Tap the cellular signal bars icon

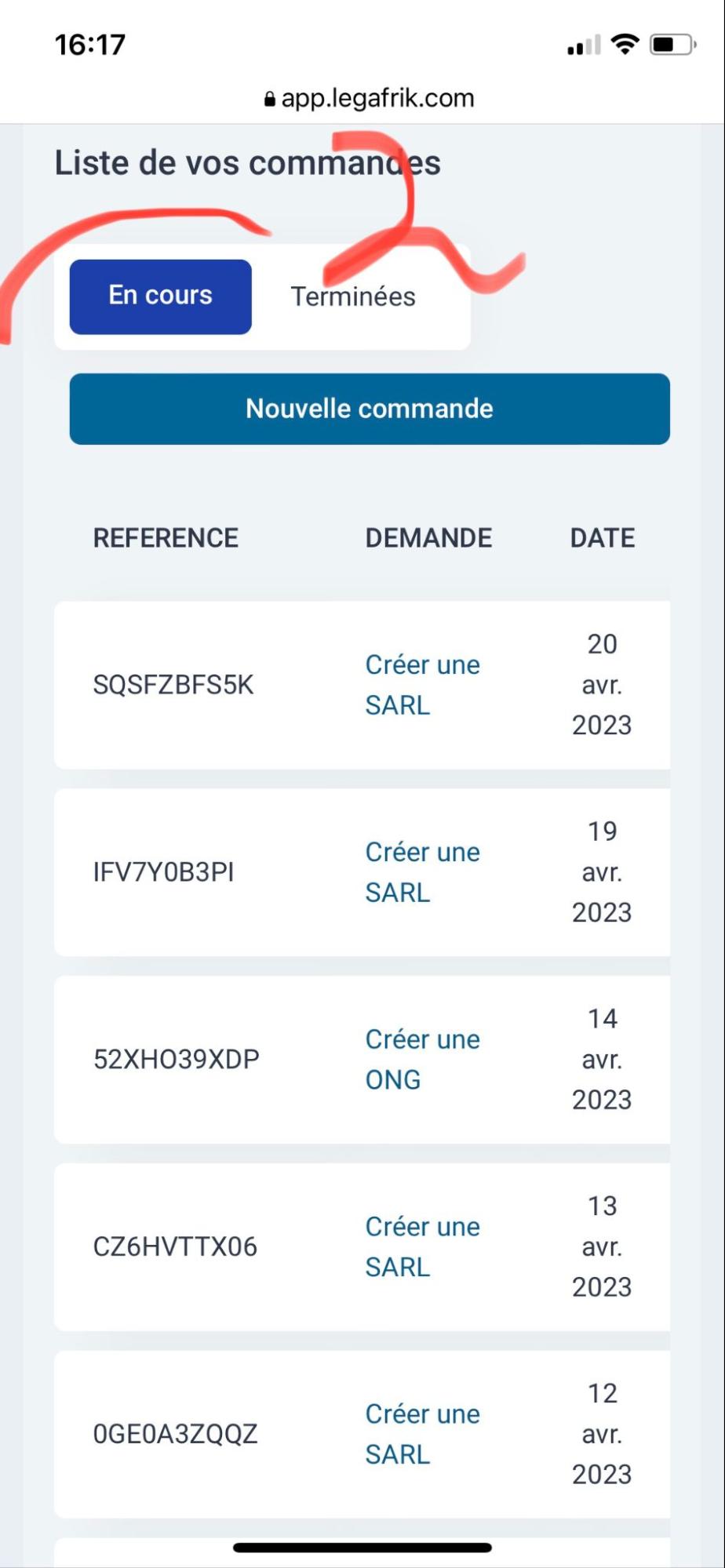(x=584, y=45)
